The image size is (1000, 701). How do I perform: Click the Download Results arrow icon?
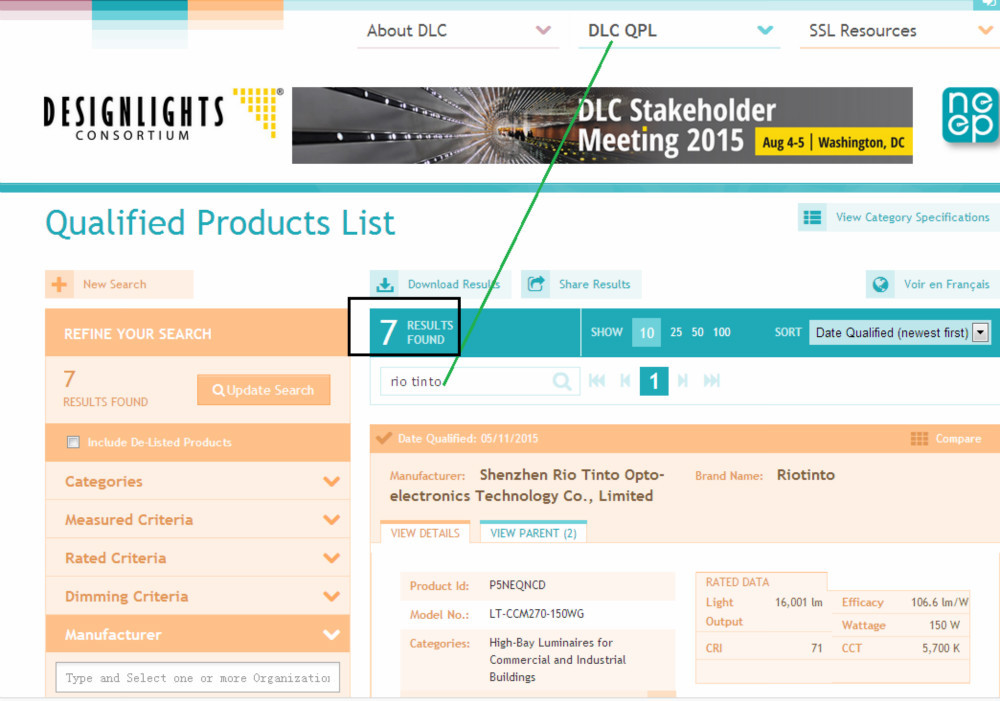385,284
